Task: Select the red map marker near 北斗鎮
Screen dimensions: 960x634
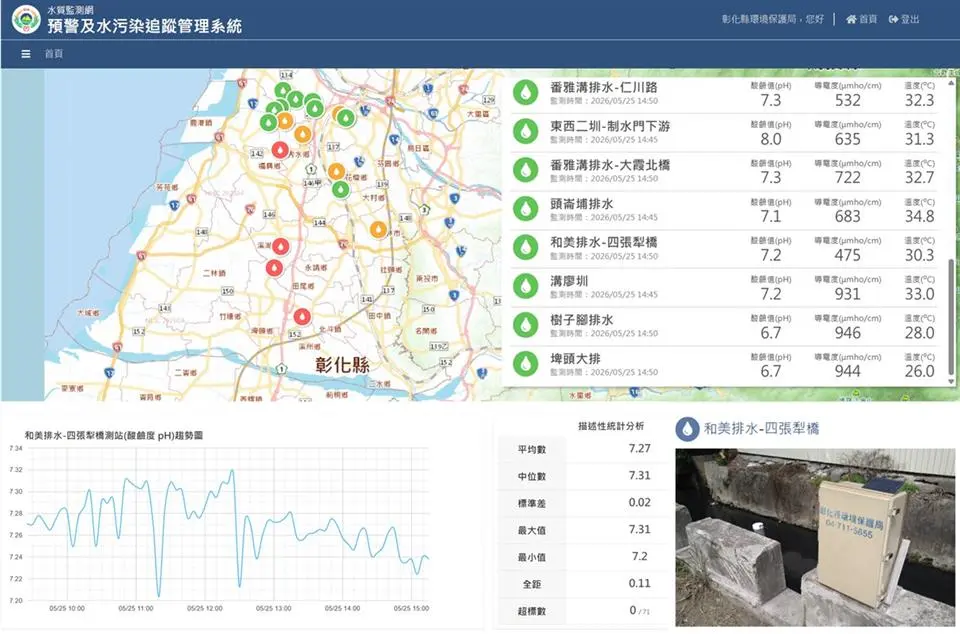Action: click(x=302, y=316)
